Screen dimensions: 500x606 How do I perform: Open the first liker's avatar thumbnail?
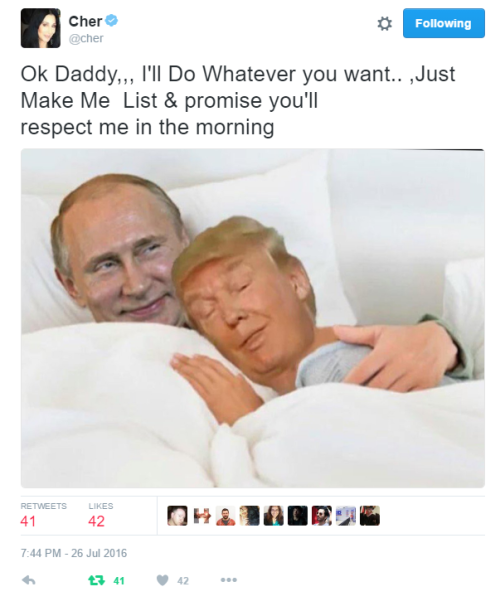click(177, 516)
